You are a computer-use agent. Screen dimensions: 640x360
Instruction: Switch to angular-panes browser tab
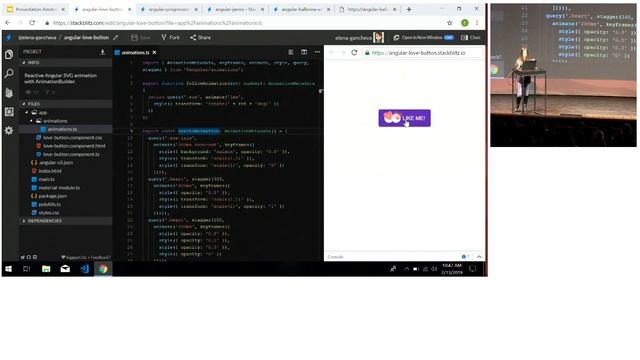click(235, 9)
